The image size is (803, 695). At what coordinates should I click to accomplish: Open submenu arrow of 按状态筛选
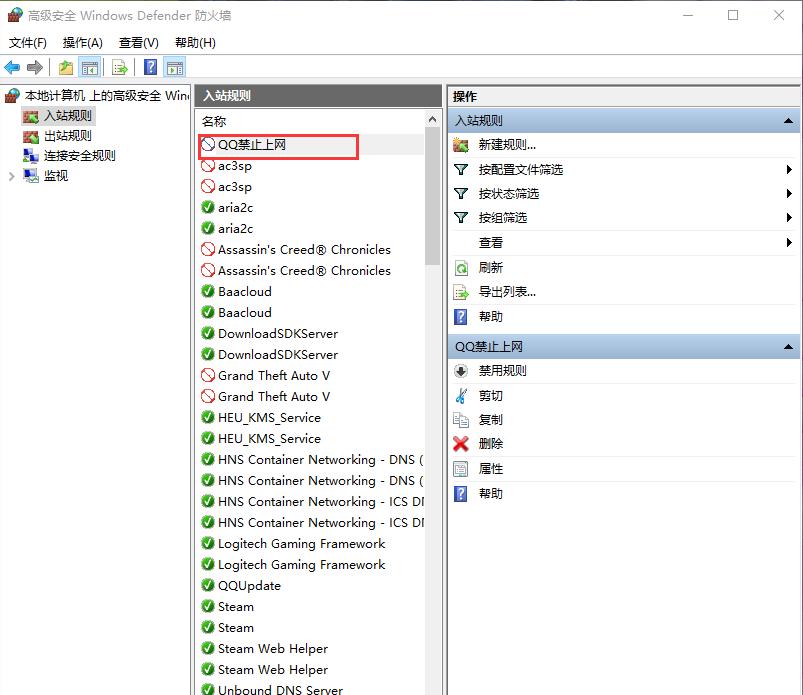789,194
